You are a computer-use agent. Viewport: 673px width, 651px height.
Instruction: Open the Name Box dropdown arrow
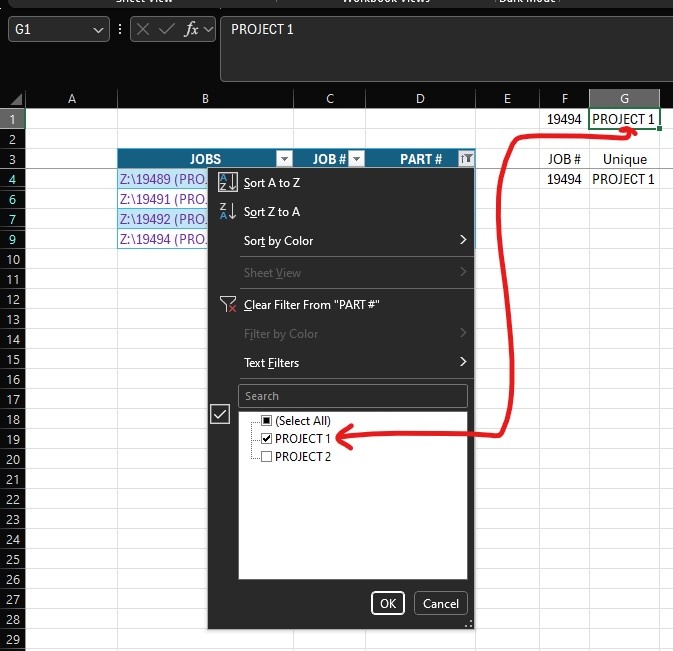tap(98, 30)
